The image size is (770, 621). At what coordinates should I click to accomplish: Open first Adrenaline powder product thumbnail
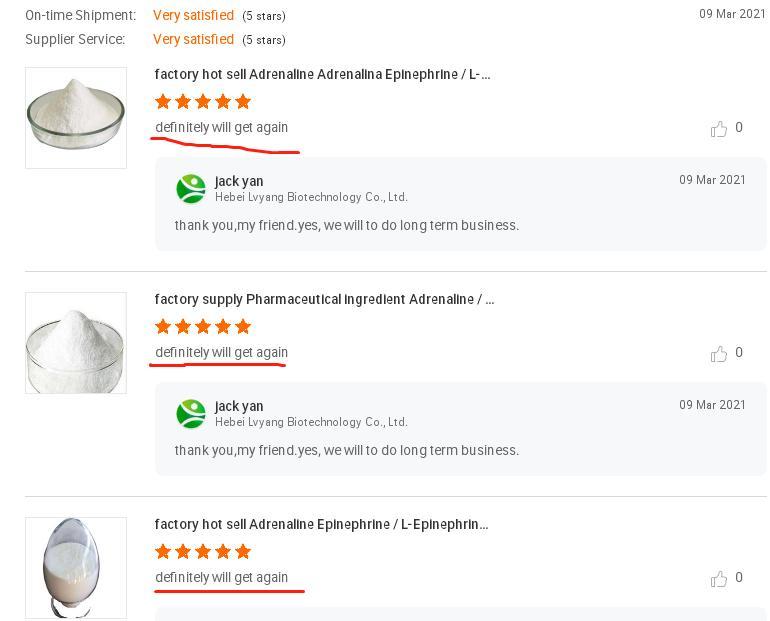[76, 118]
